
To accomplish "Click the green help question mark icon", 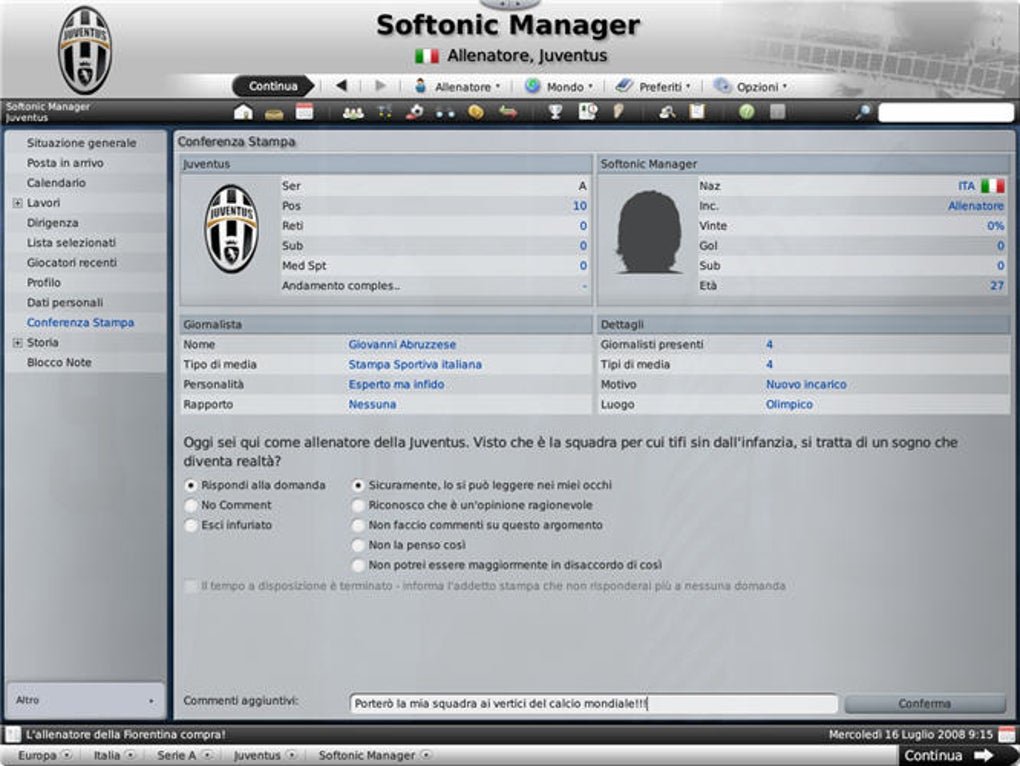I will pyautogui.click(x=747, y=112).
